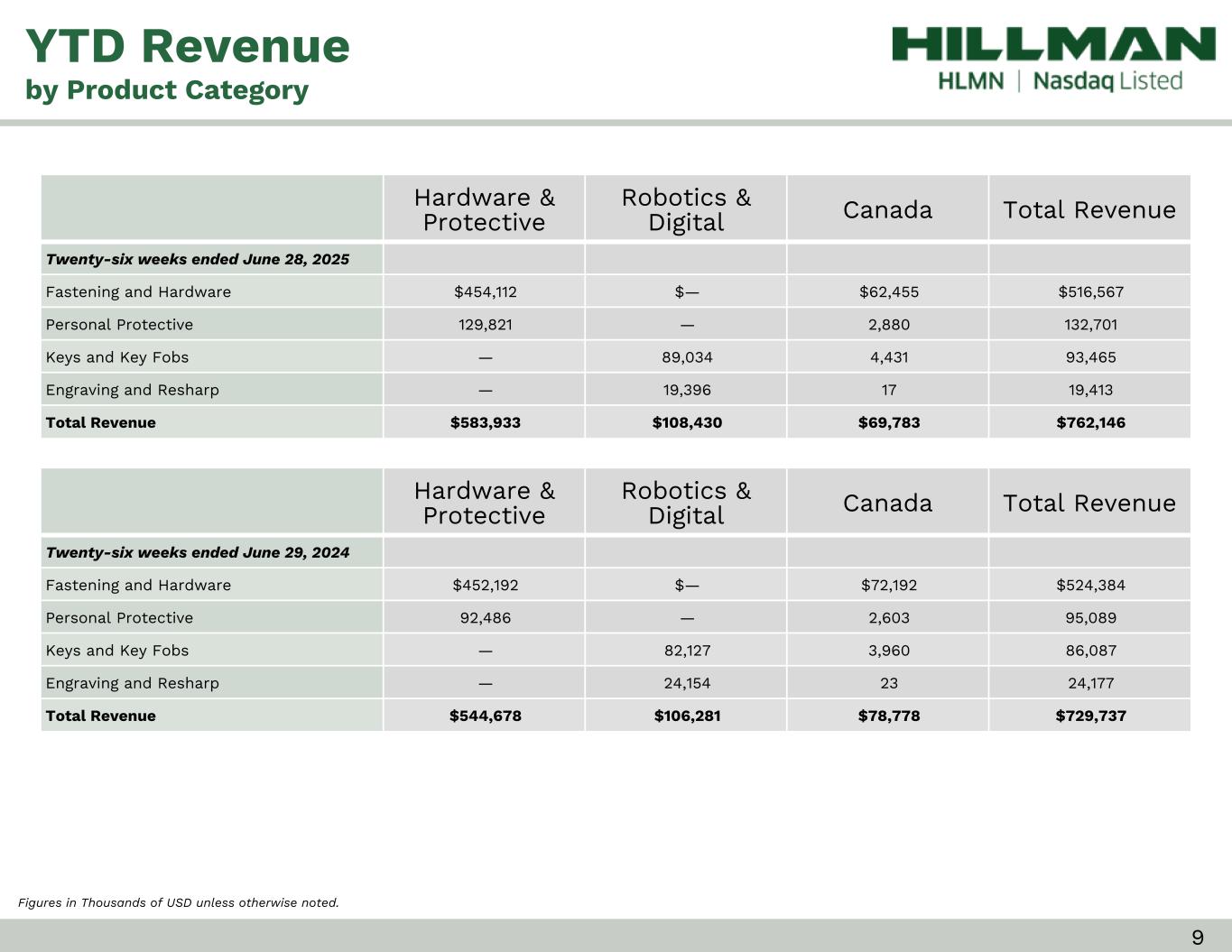Click the June 28, 2025 period heading
The image size is (1232, 952).
coord(197,259)
